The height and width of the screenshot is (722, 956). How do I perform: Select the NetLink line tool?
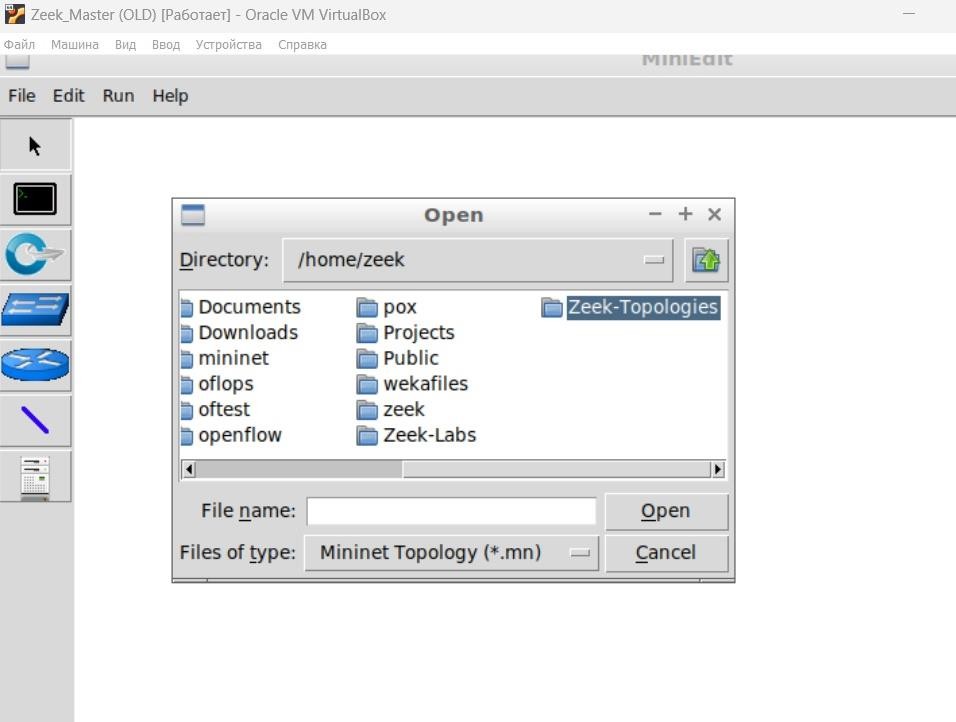tap(35, 420)
